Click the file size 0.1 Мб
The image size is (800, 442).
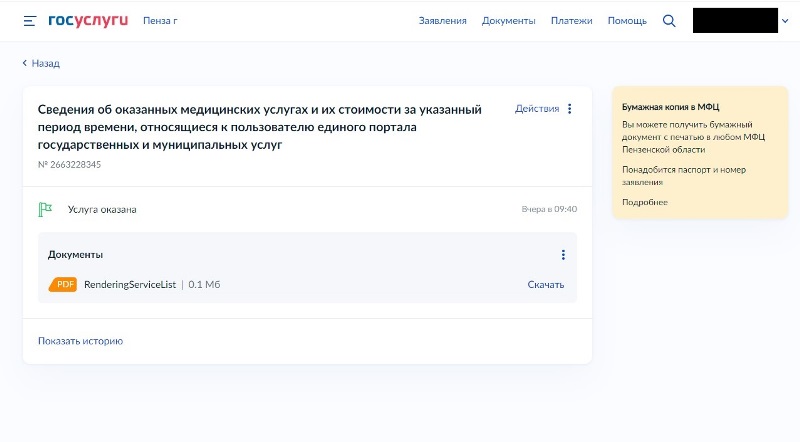[x=204, y=285]
